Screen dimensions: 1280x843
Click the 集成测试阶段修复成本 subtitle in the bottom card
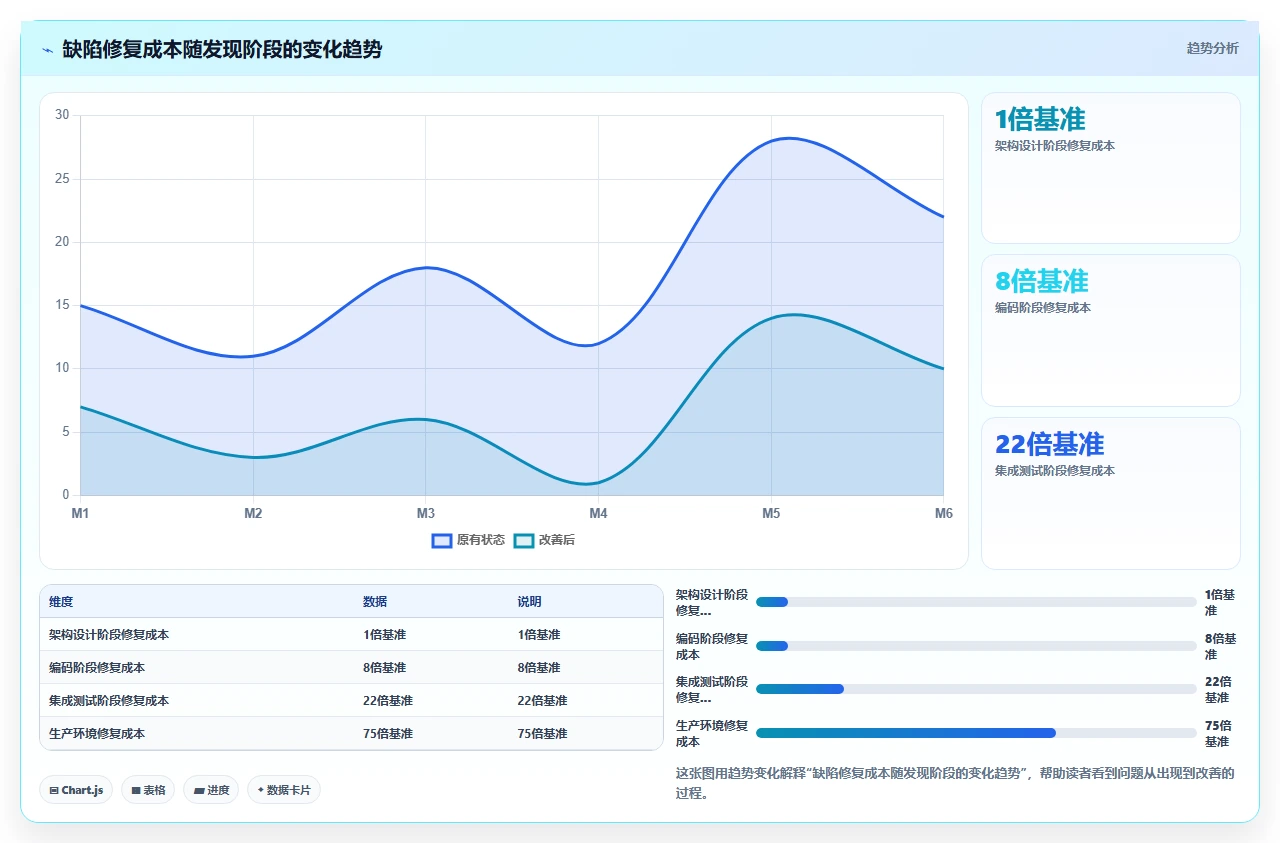[1055, 471]
